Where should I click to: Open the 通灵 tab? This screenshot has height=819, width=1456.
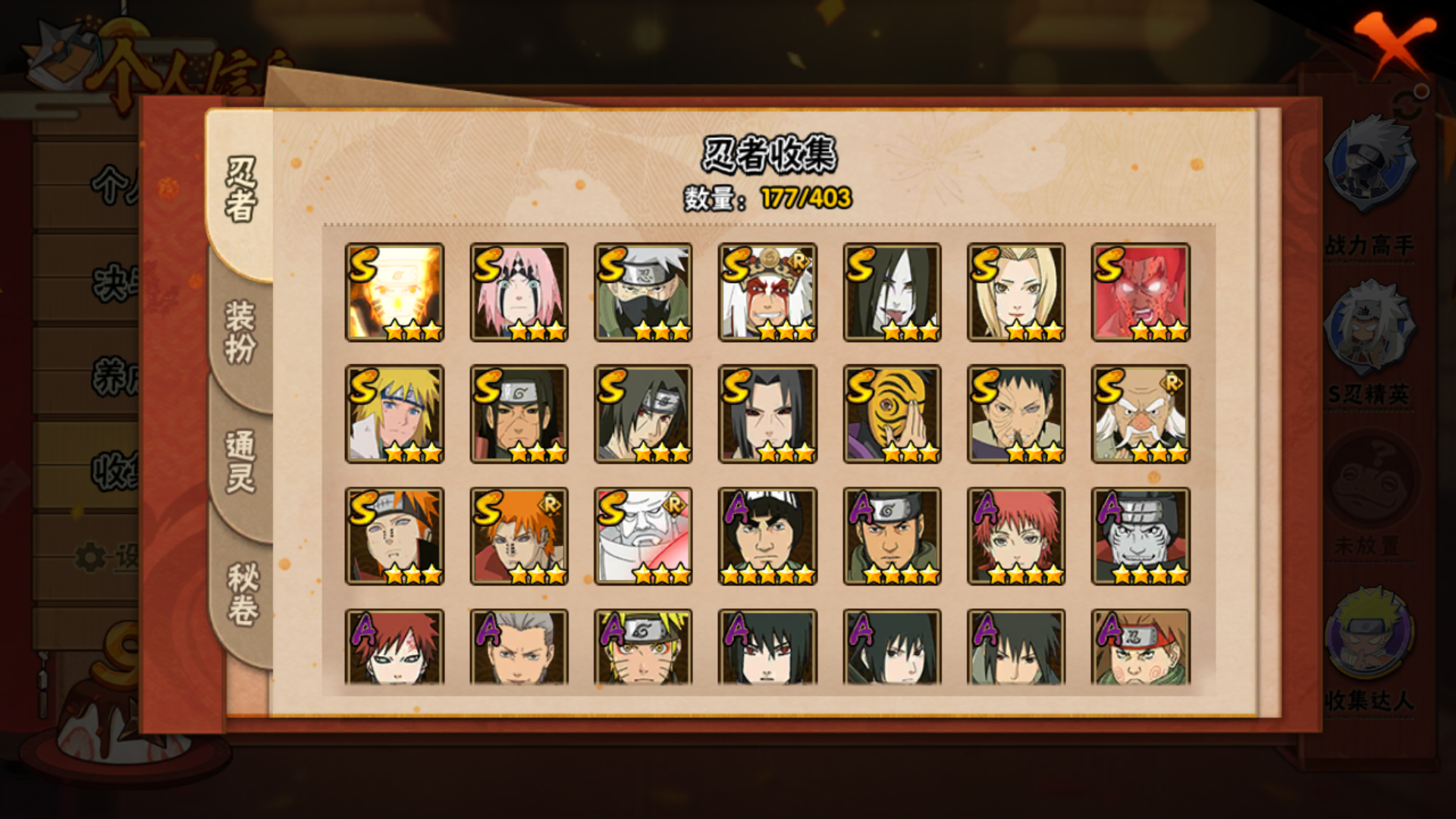240,463
